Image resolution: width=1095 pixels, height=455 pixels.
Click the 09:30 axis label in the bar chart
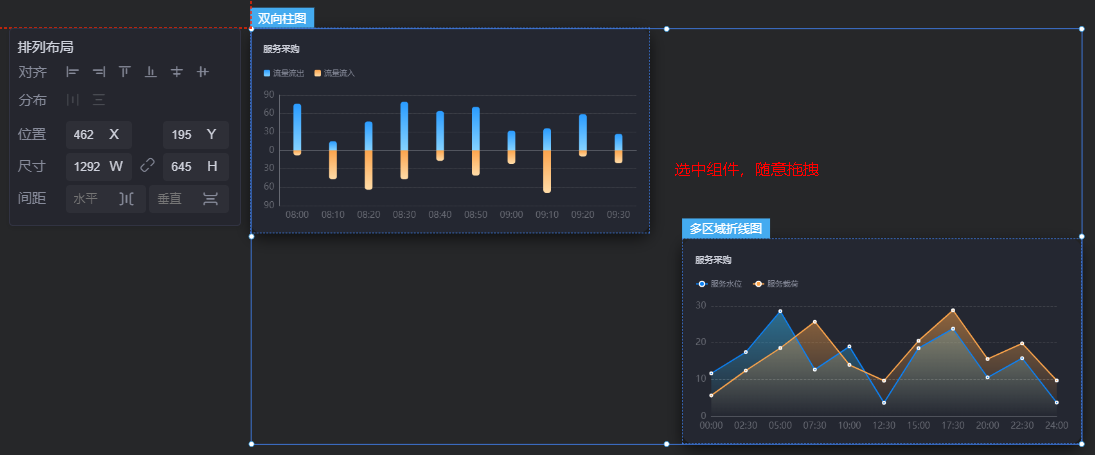coord(618,214)
